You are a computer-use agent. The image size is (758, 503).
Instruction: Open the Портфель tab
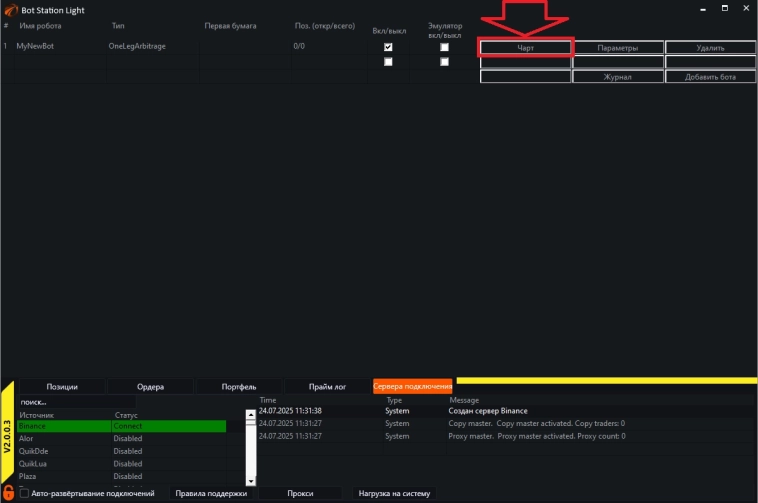[239, 386]
